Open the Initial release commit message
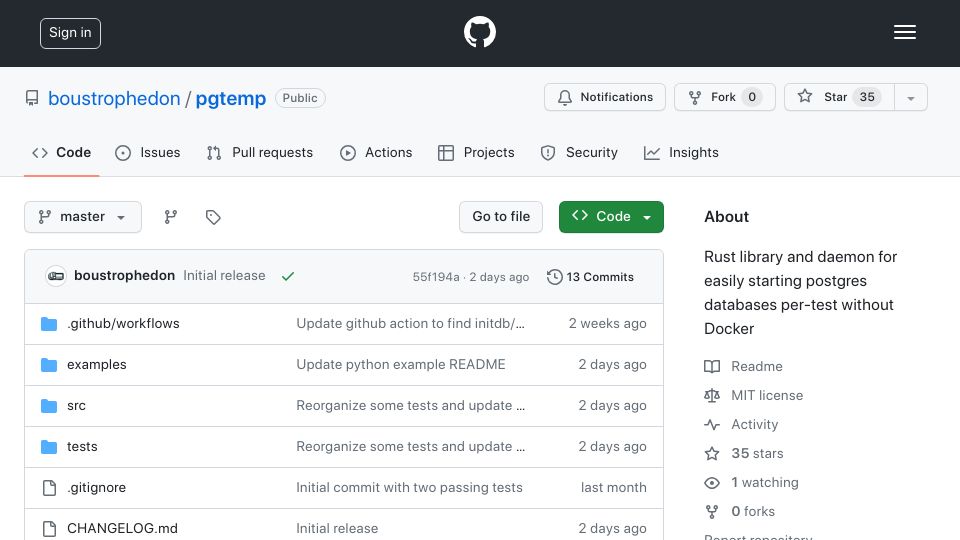960x540 pixels. point(224,276)
